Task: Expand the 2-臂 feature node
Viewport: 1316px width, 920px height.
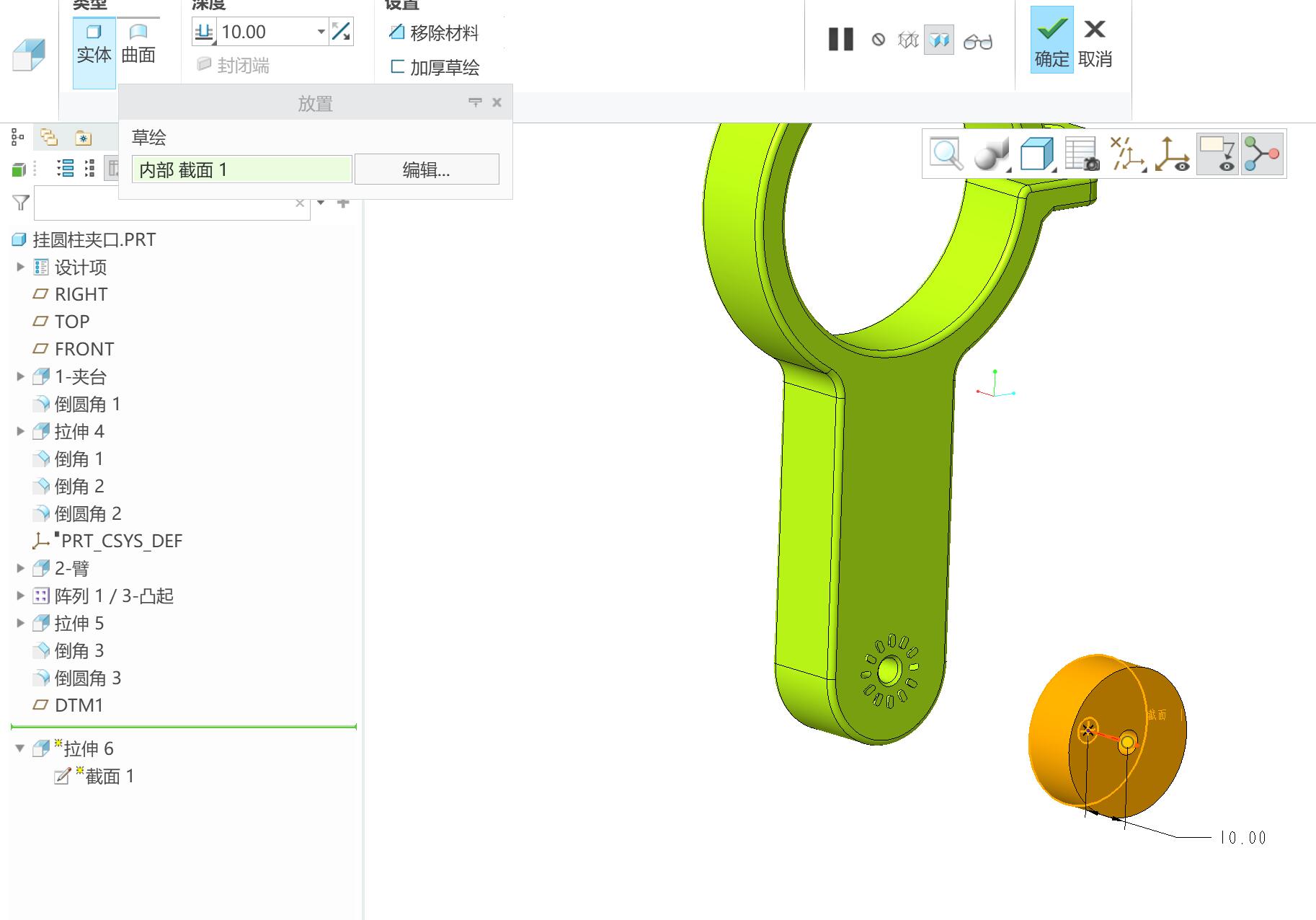Action: coord(20,568)
